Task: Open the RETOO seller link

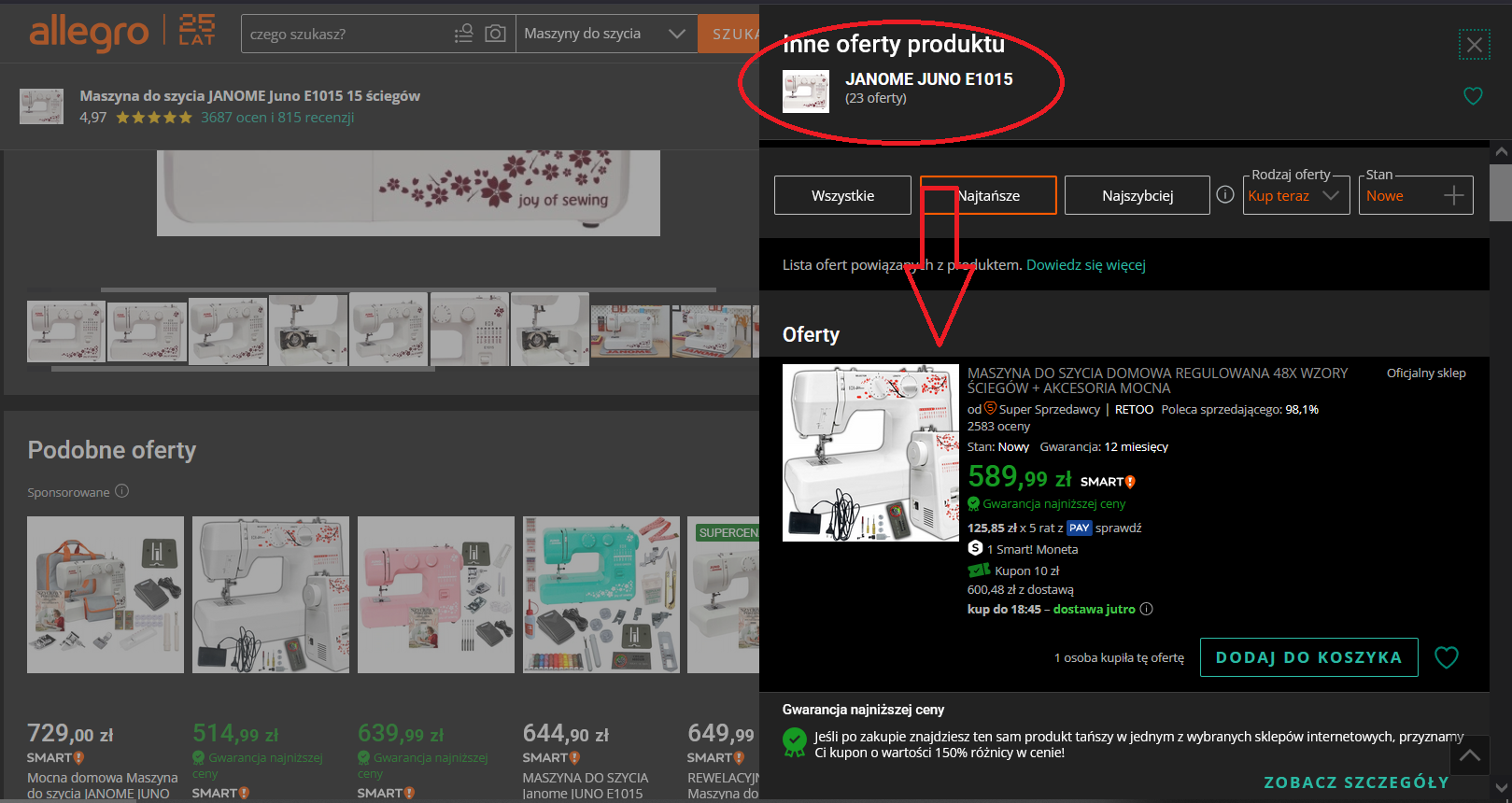Action: point(1134,409)
